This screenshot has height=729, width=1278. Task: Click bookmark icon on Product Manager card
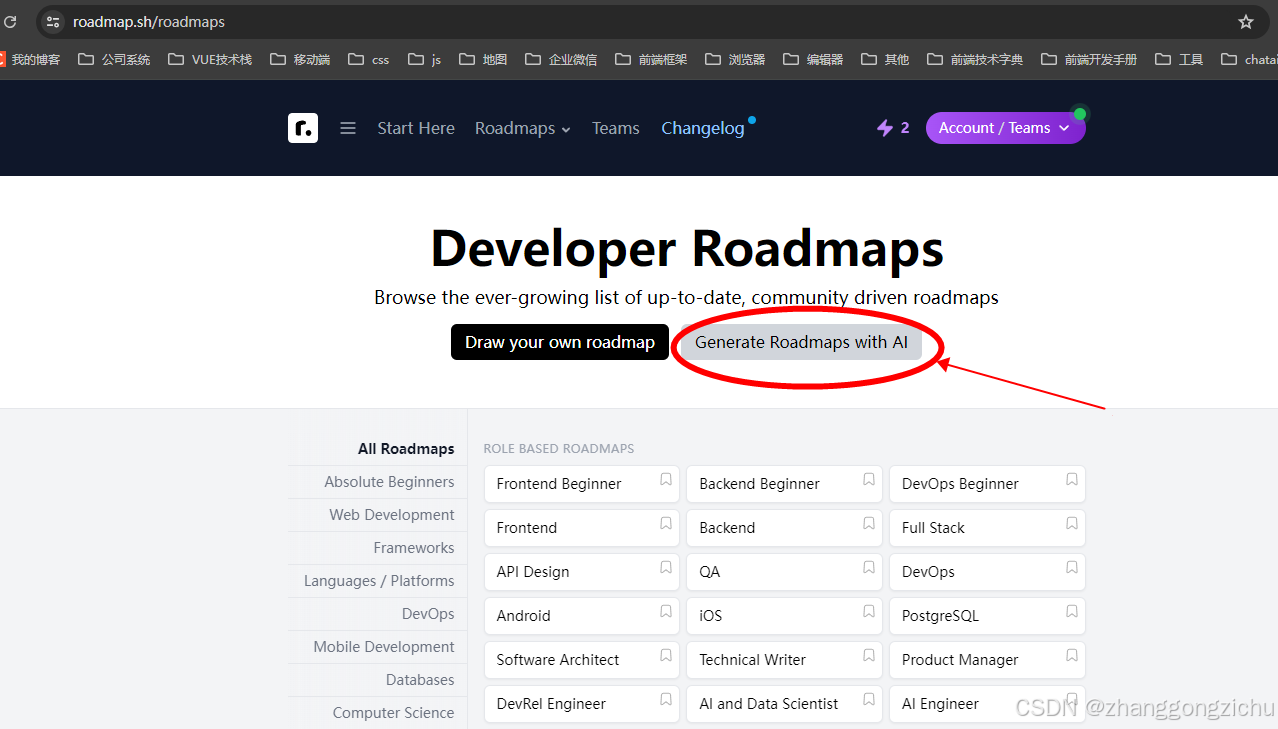[x=1072, y=656]
